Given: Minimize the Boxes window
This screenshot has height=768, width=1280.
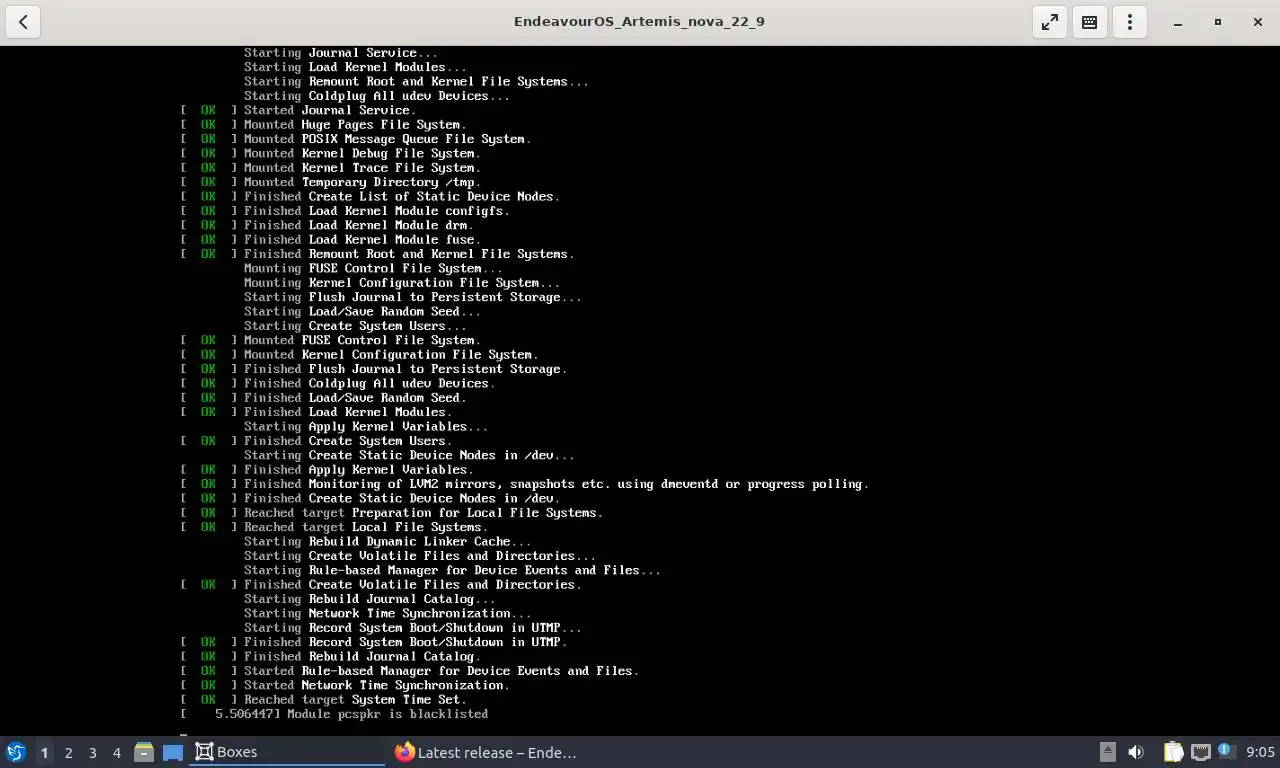Looking at the screenshot, I should [x=1178, y=22].
